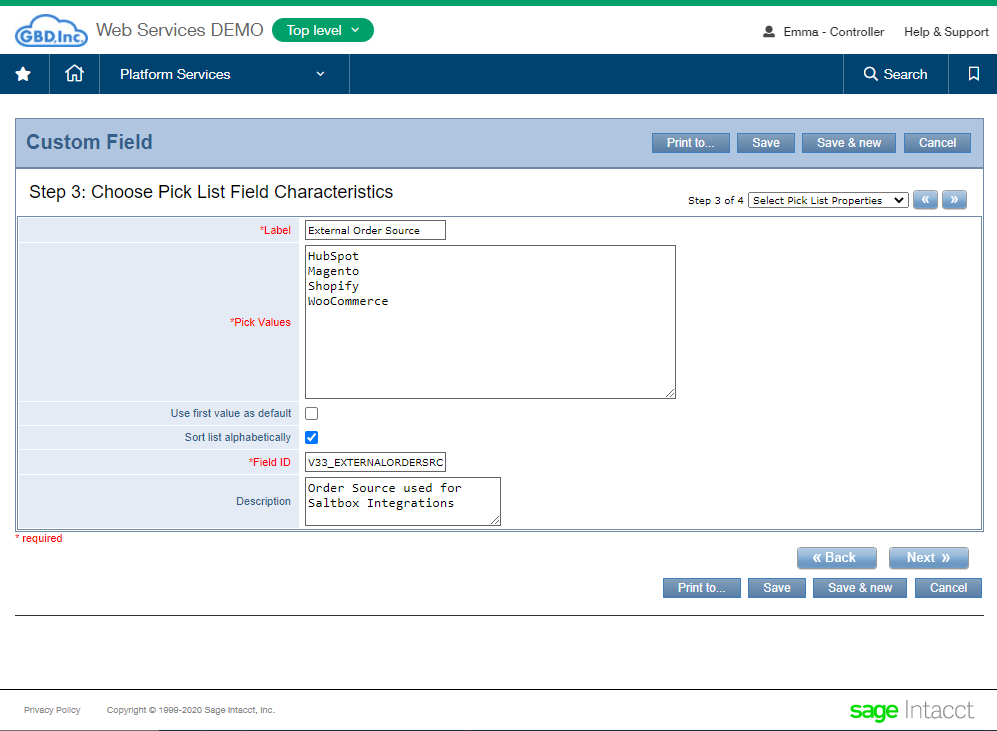
Task: Click inside the Pick Values text area
Action: pos(490,322)
